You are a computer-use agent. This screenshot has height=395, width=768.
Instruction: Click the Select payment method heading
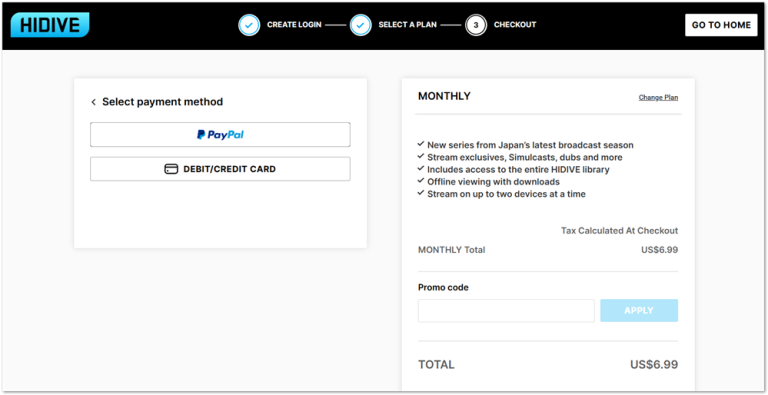163,102
